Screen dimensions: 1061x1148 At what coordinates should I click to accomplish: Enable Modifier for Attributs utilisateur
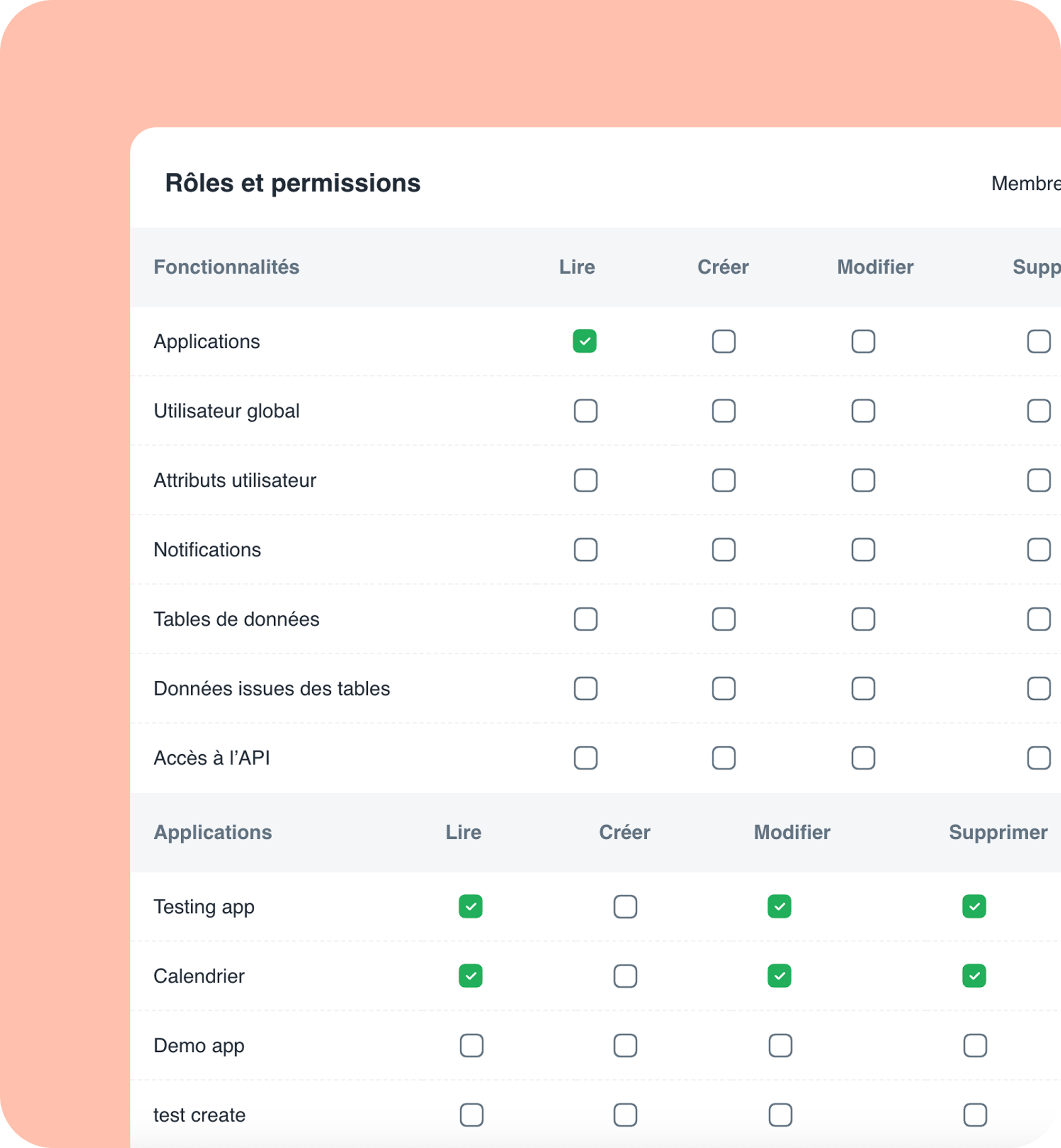(863, 480)
